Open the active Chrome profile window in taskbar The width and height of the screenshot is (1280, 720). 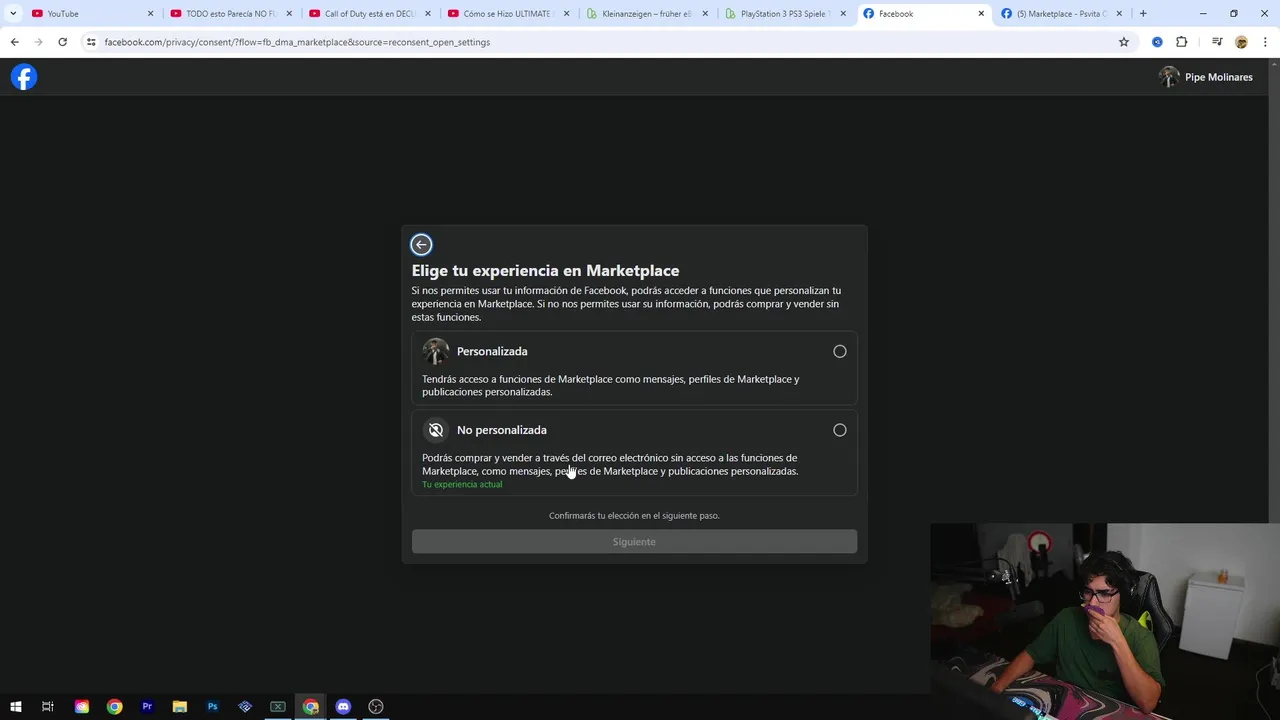point(311,706)
